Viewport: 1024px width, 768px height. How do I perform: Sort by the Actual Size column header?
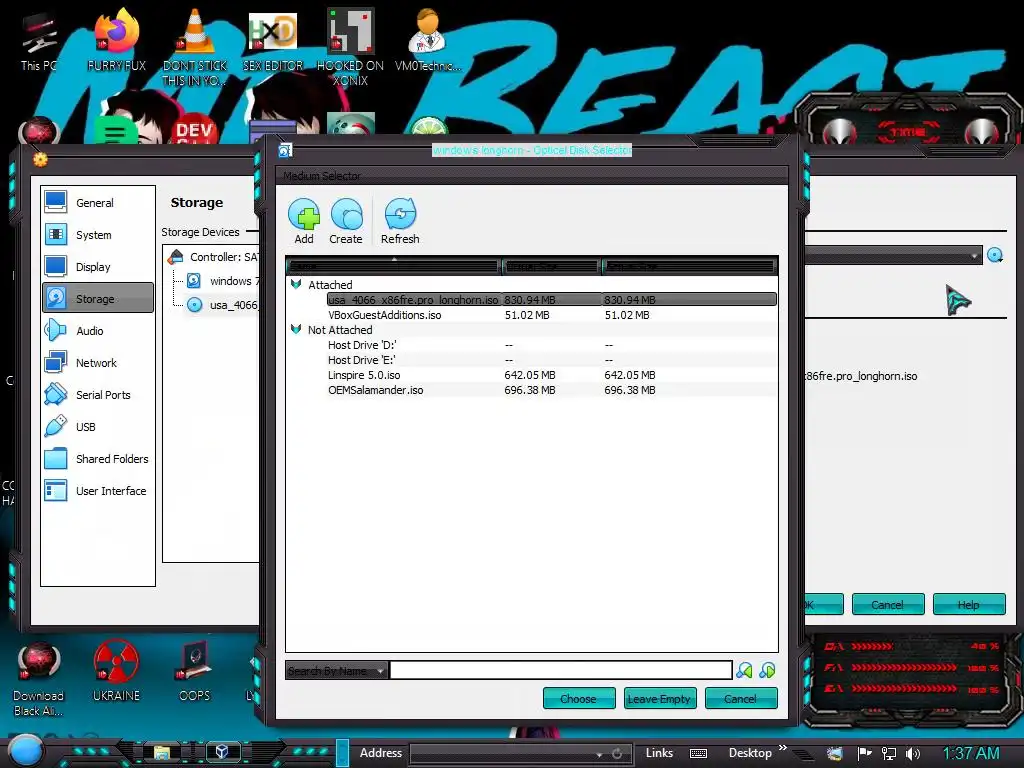pos(689,266)
